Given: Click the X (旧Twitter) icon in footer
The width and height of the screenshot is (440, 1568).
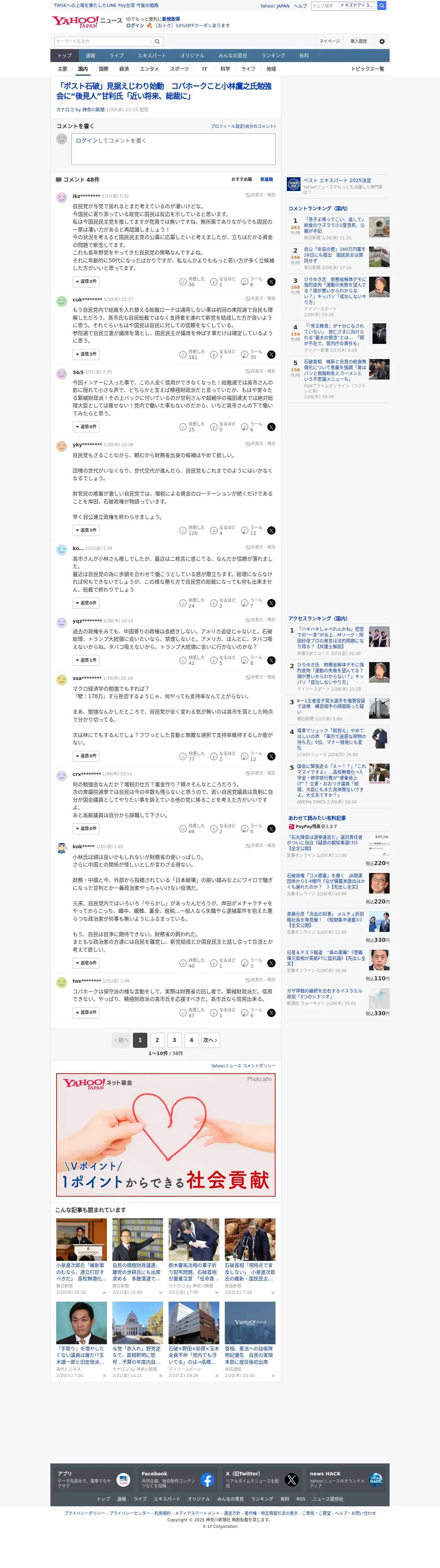Looking at the screenshot, I should (x=292, y=1479).
